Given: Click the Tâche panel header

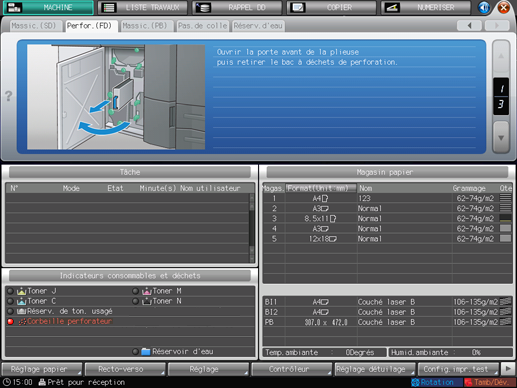Looking at the screenshot, I should (x=130, y=172).
